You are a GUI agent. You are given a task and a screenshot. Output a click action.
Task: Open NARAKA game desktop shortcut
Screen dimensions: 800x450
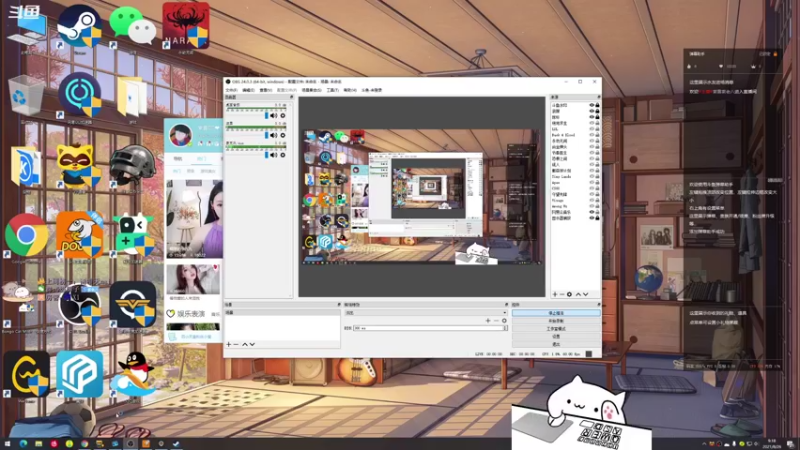186,26
